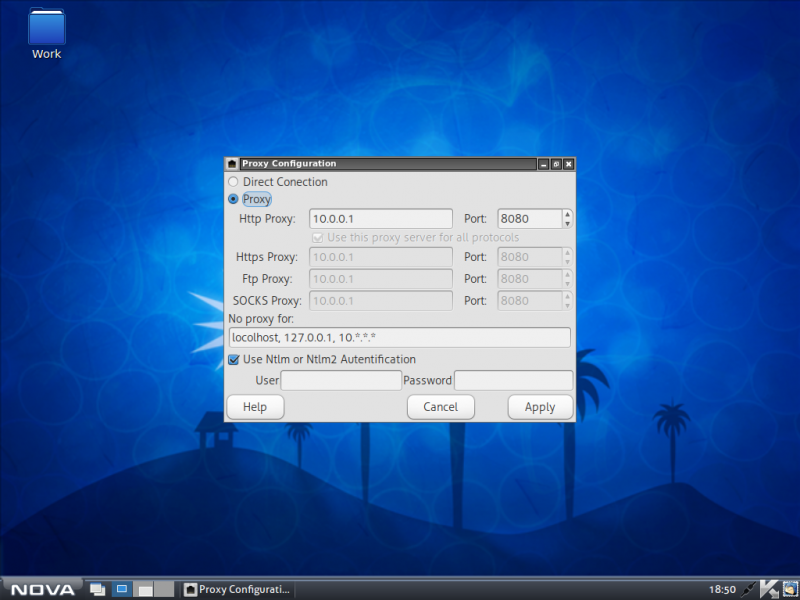The height and width of the screenshot is (600, 800).
Task: Switch to the first workspace in pager
Action: pyautogui.click(x=121, y=589)
